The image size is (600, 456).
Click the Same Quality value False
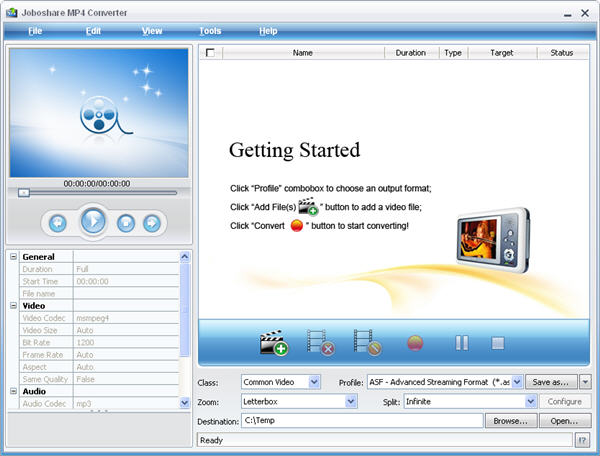[85, 379]
